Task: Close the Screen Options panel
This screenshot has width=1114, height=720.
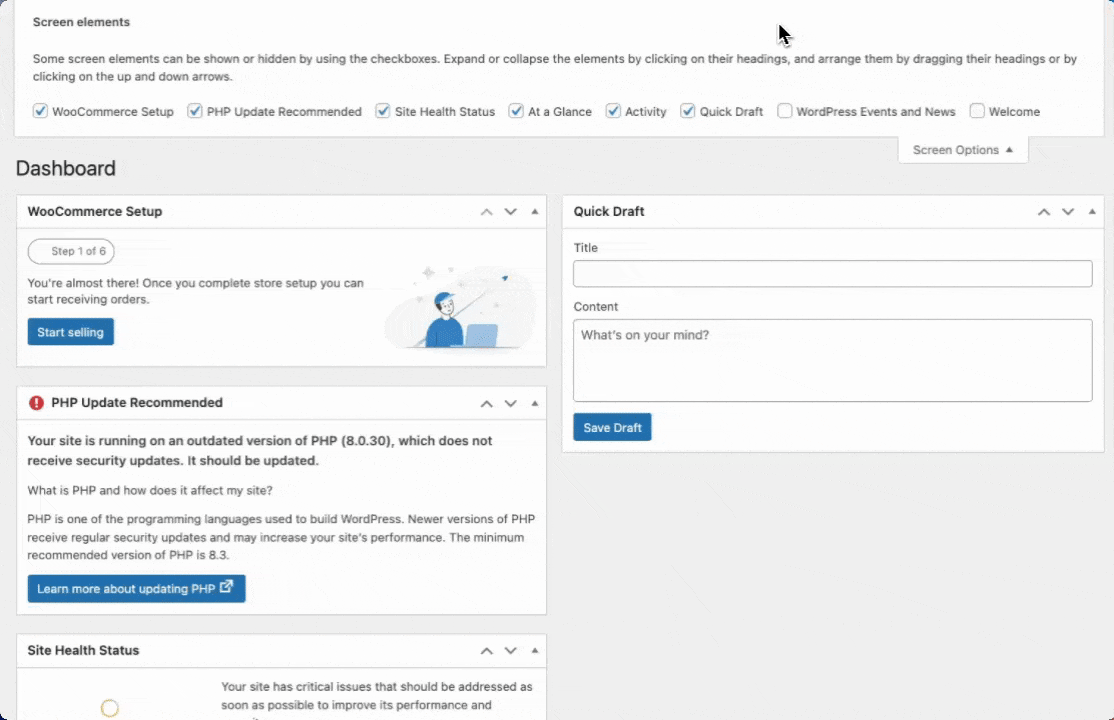Action: point(962,149)
